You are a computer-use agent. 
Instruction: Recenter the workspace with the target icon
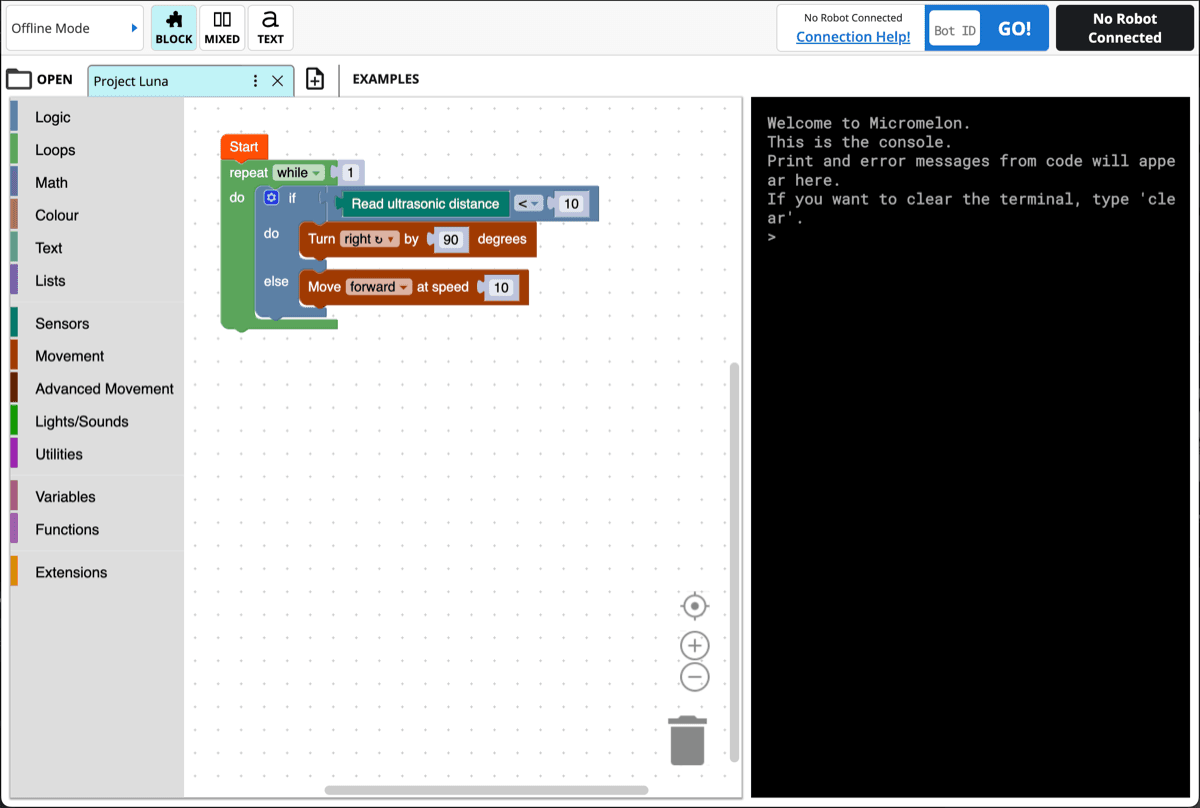point(694,606)
